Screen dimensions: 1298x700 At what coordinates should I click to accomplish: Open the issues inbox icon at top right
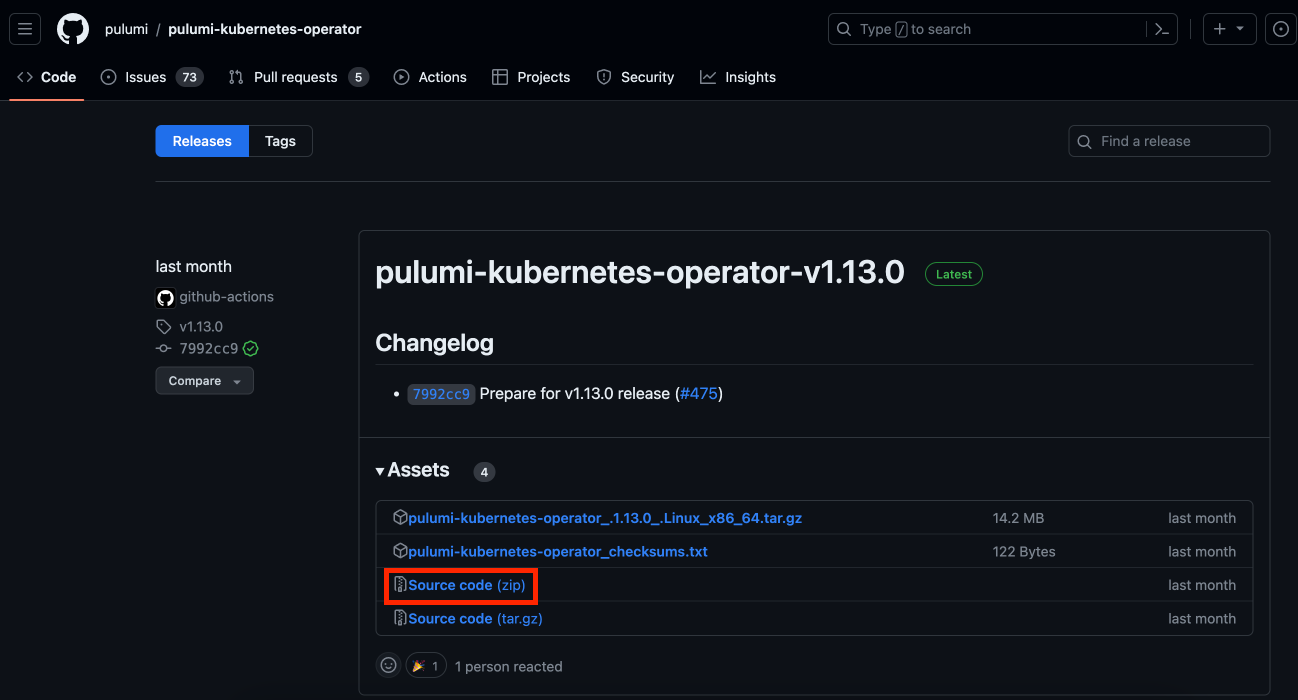pyautogui.click(x=1281, y=29)
